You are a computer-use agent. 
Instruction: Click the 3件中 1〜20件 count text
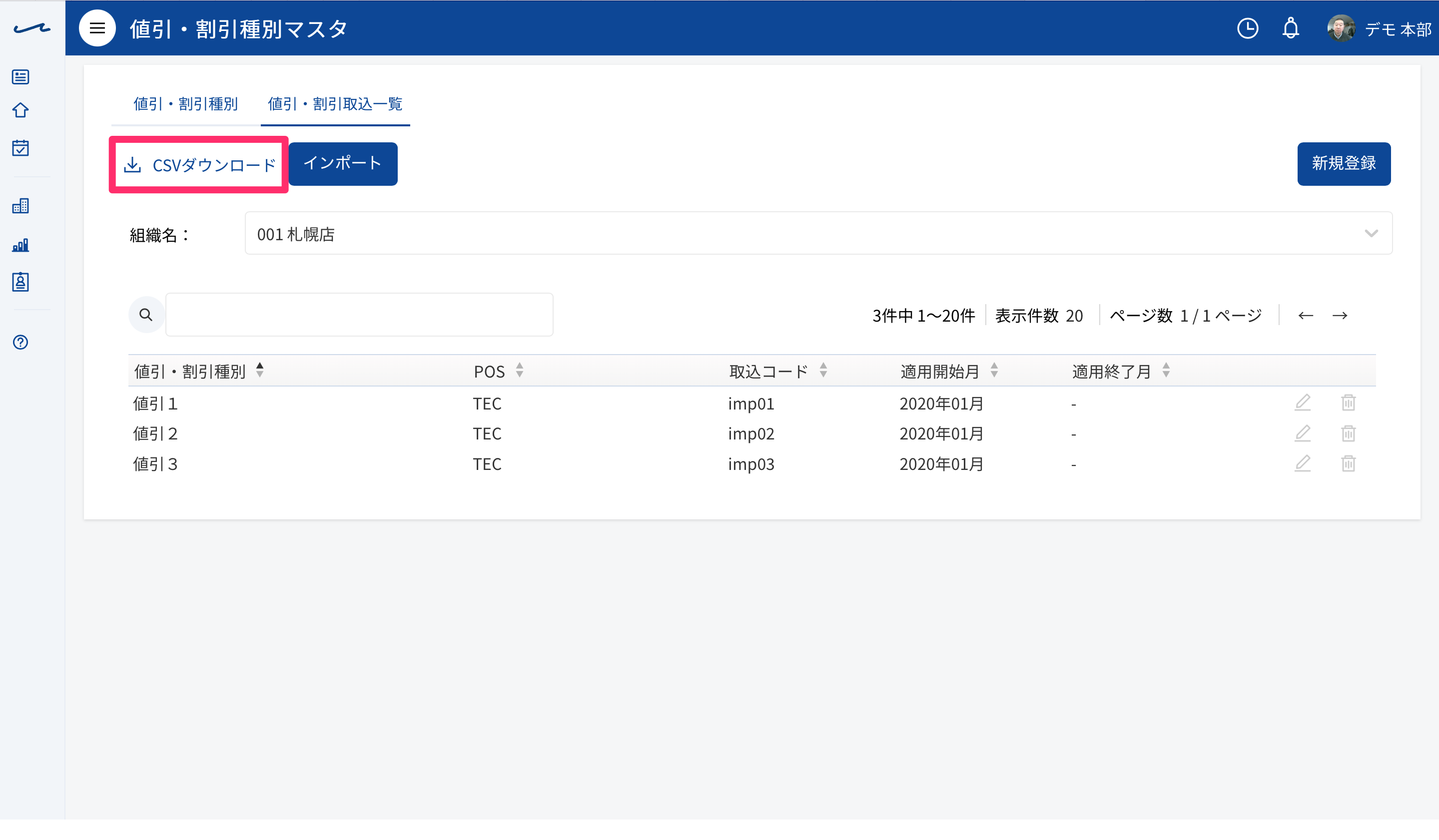(x=923, y=316)
